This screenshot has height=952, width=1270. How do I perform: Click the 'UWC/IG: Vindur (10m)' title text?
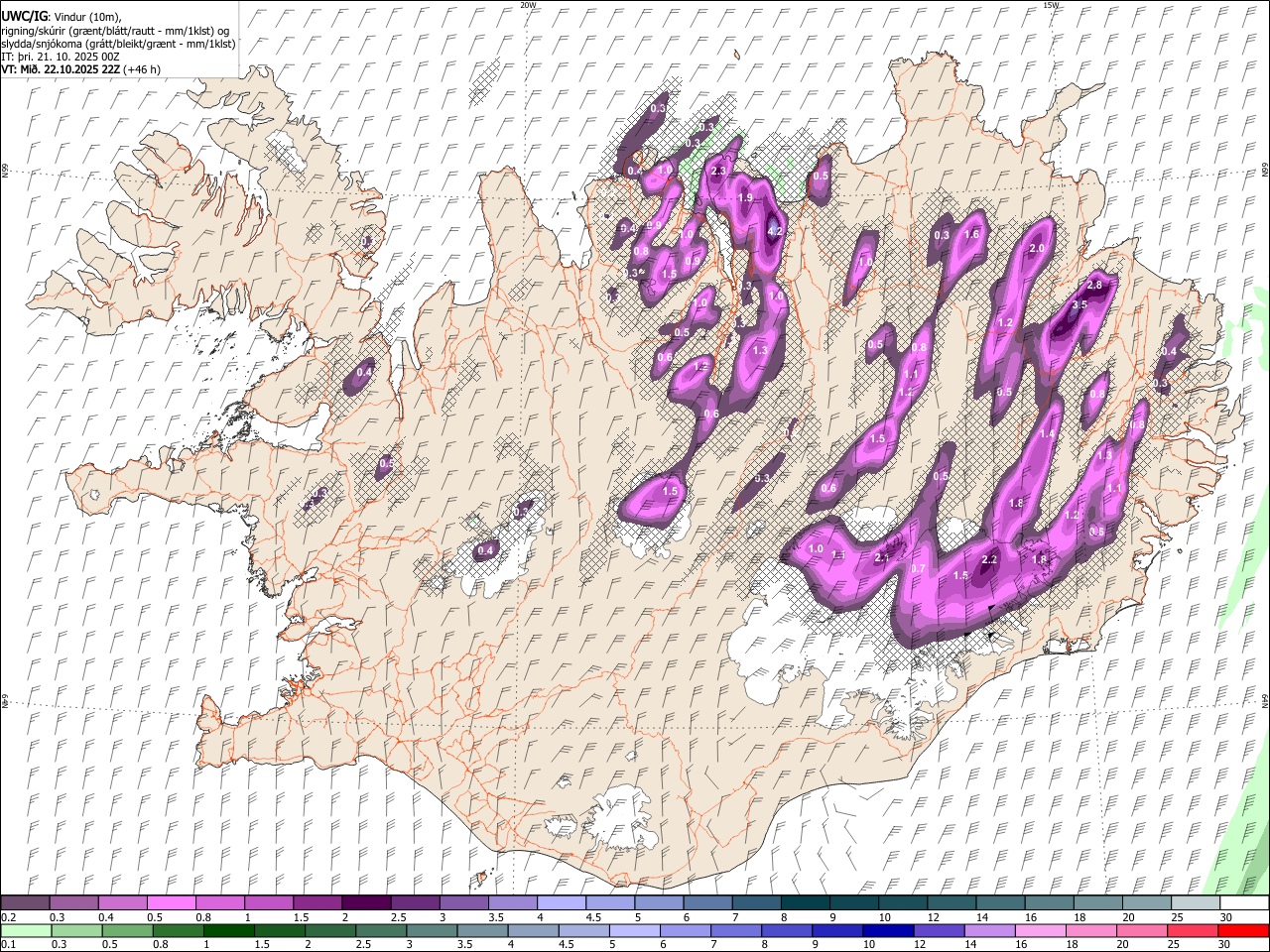(x=62, y=17)
